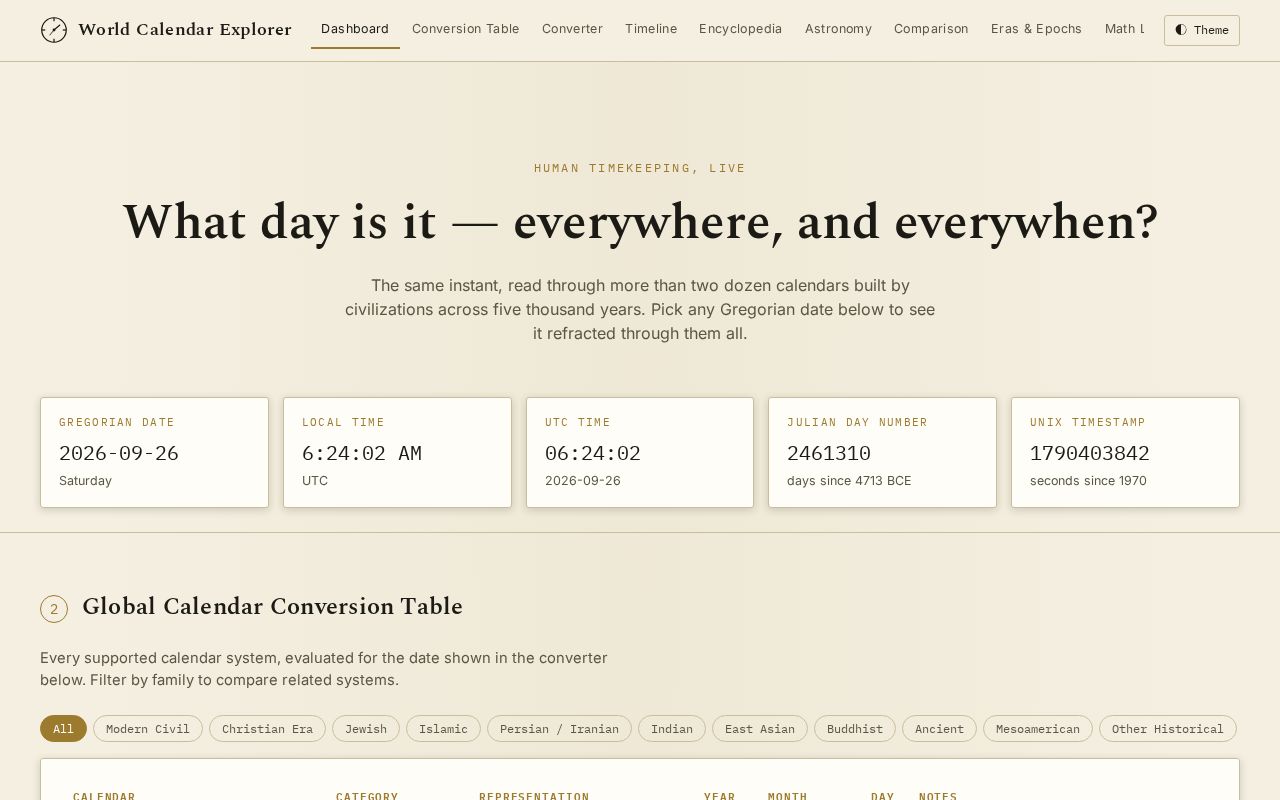Viewport: 1280px width, 800px height.
Task: Click the UTC Time value 06:24:02
Action: [x=593, y=453]
